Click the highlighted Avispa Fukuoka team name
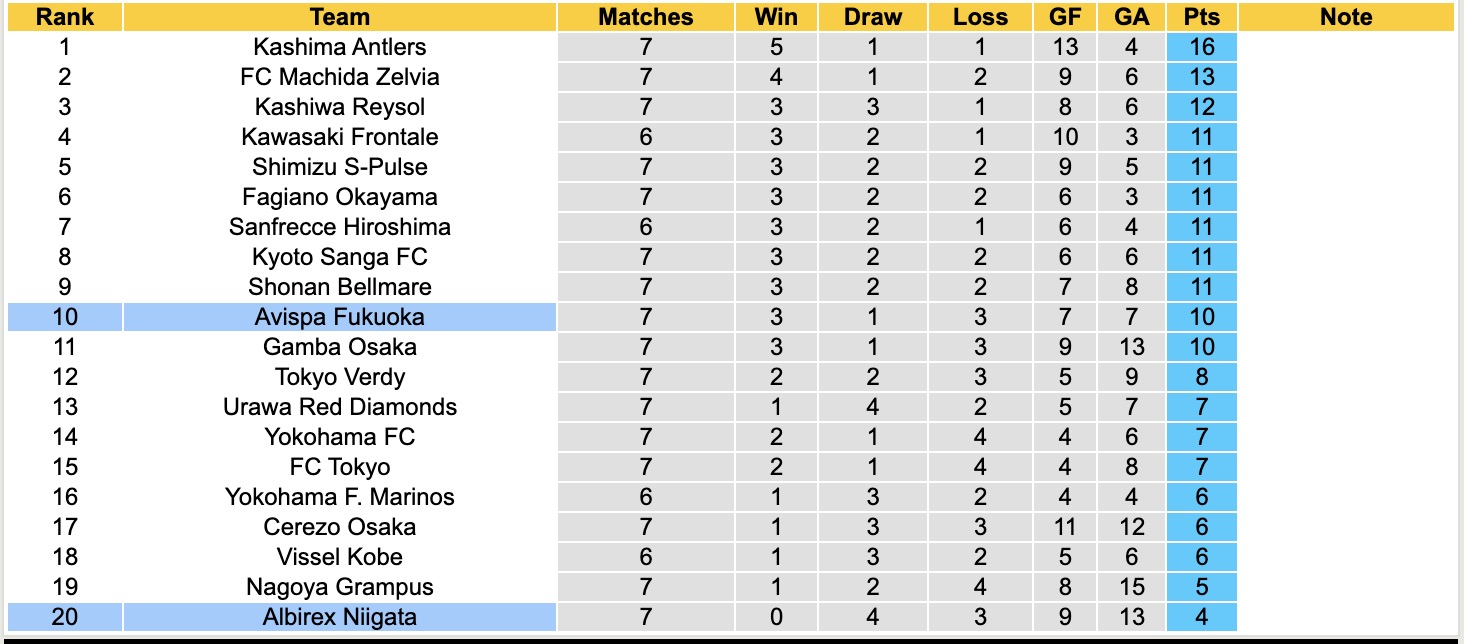The height and width of the screenshot is (644, 1464). pos(340,317)
